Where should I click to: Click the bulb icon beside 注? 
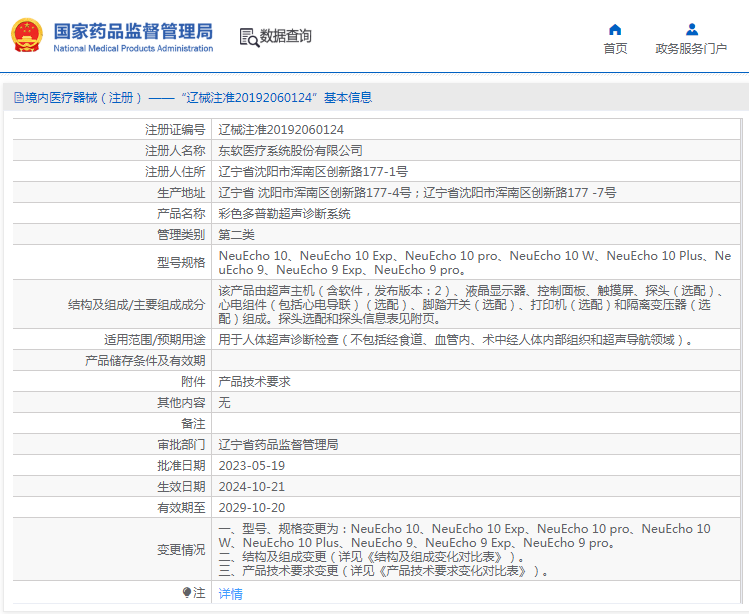point(187,592)
